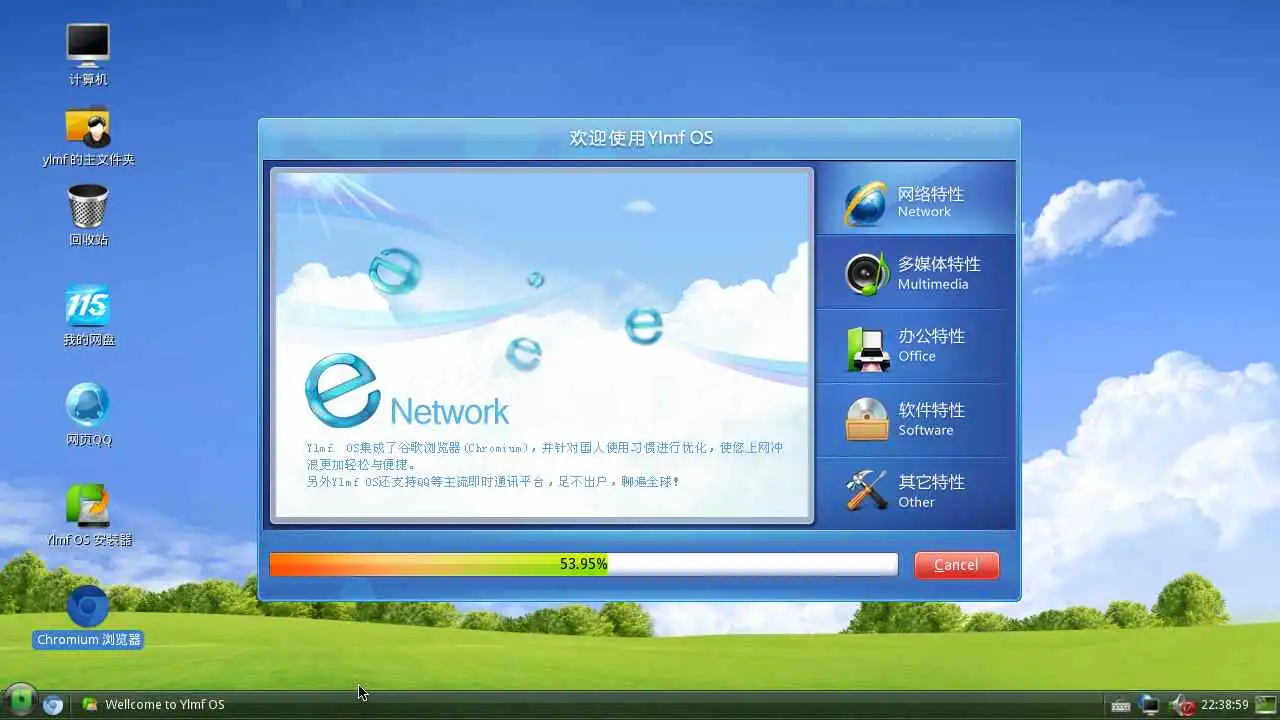The image size is (1280, 720).
Task: Select the 网络特性 Network tab
Action: pos(915,201)
